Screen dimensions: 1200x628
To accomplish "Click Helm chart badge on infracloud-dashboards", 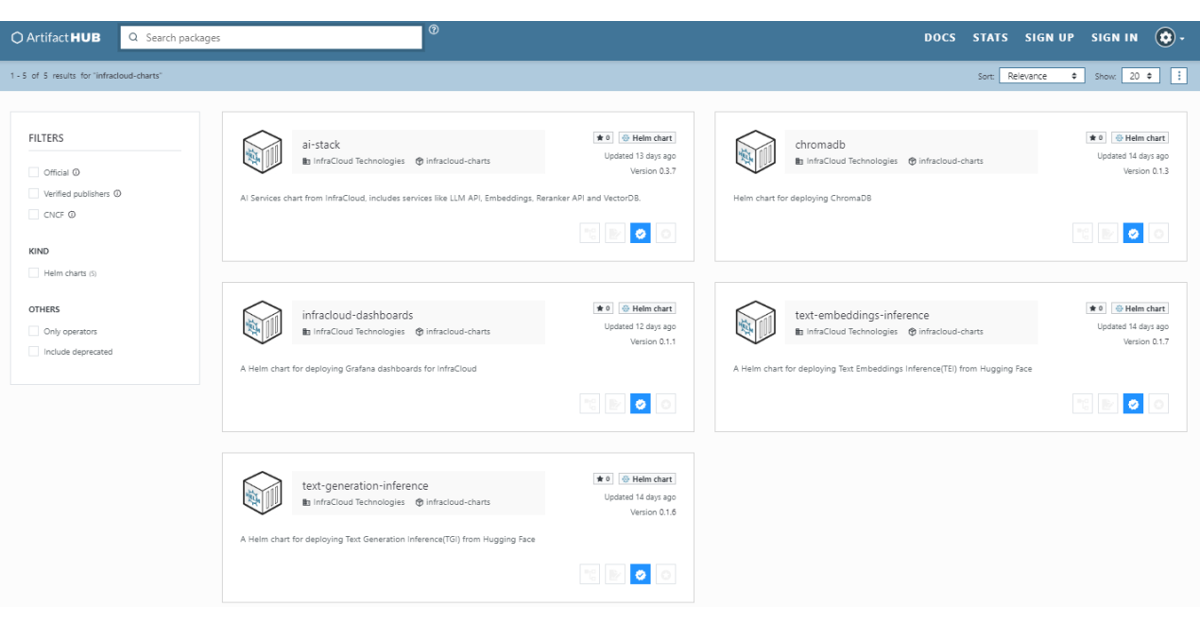I will pyautogui.click(x=647, y=308).
